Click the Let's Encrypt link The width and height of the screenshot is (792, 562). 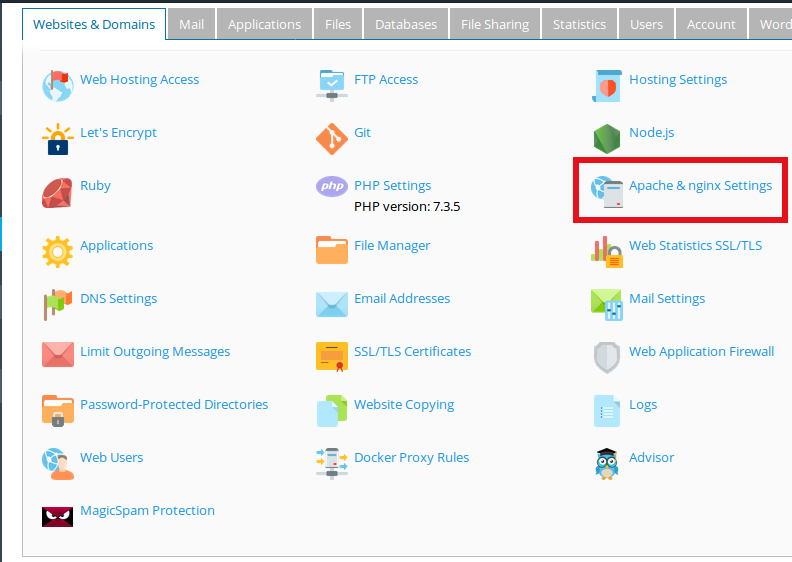coord(118,133)
